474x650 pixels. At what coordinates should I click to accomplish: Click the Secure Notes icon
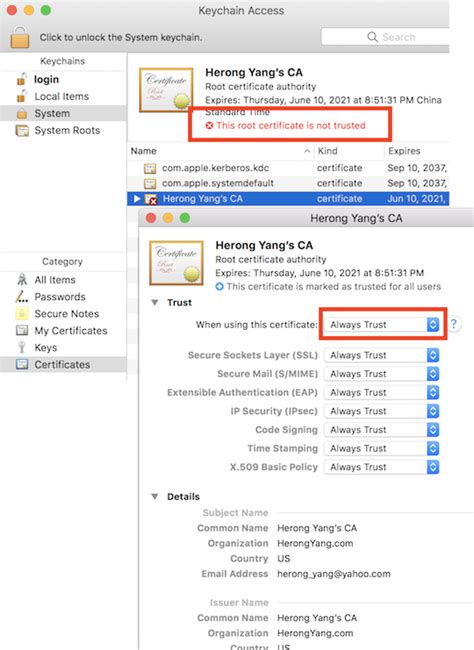(x=22, y=314)
